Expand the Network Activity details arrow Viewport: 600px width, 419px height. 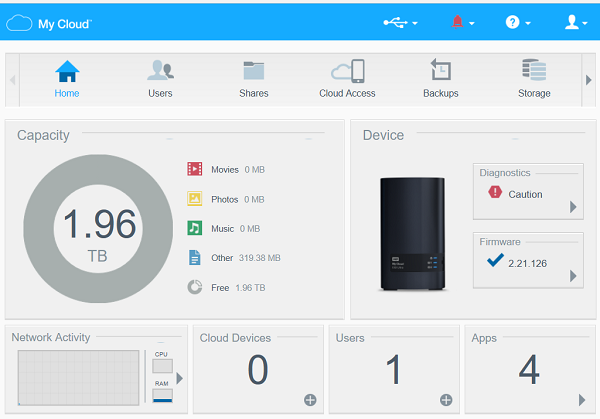tap(180, 378)
